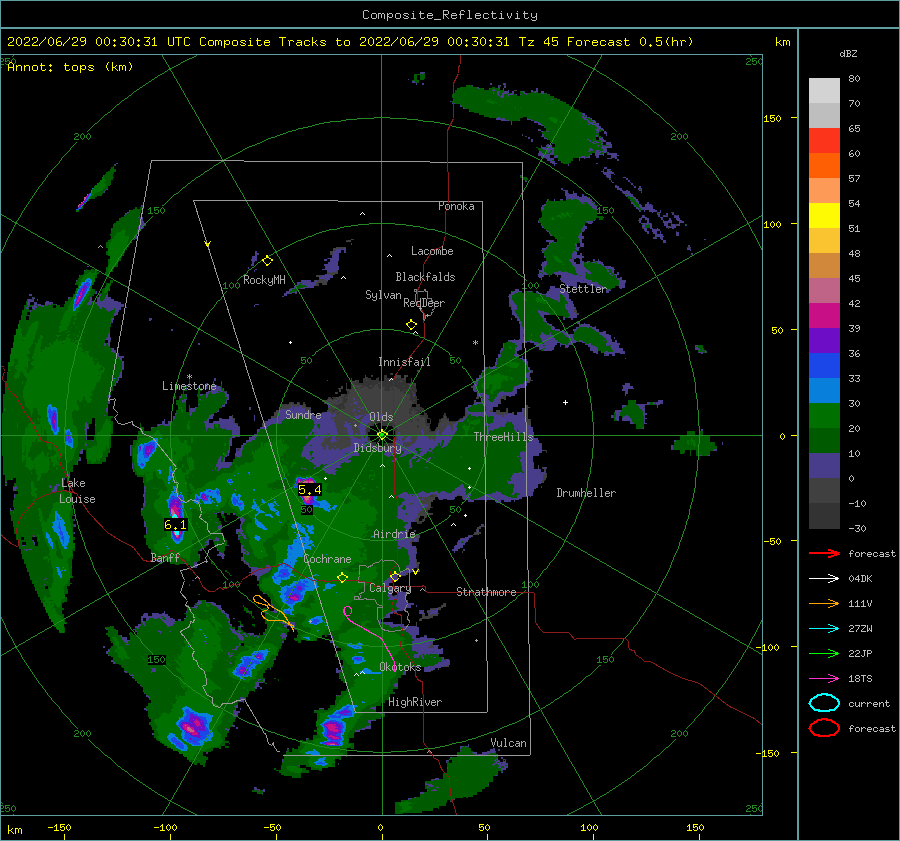Click the Vulcan label
Image resolution: width=900 pixels, height=841 pixels.
[508, 743]
